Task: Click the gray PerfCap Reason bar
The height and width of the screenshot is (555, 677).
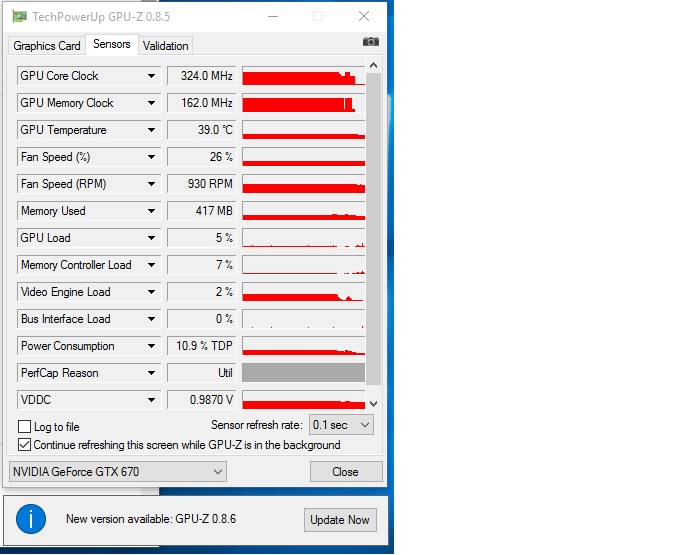Action: coord(304,373)
